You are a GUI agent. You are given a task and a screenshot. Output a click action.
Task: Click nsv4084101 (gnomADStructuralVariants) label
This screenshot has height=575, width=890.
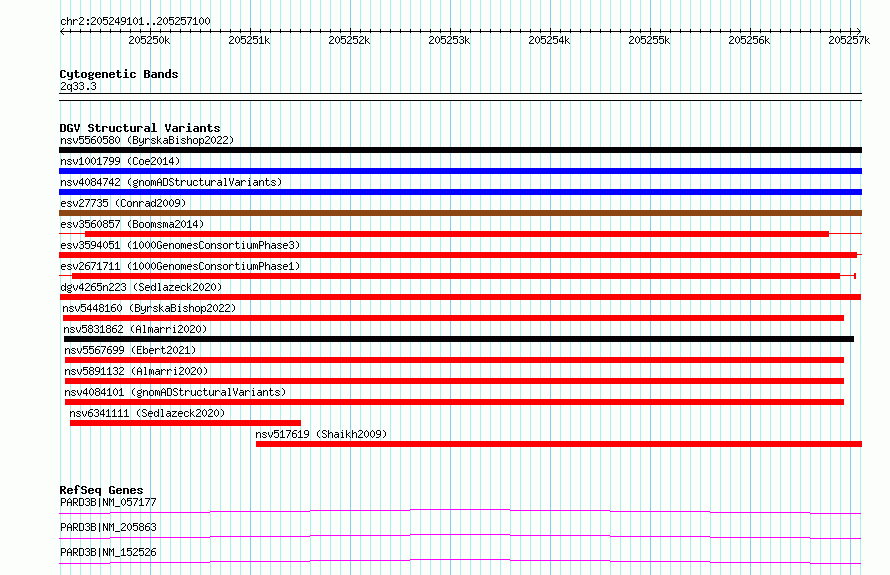click(x=175, y=392)
